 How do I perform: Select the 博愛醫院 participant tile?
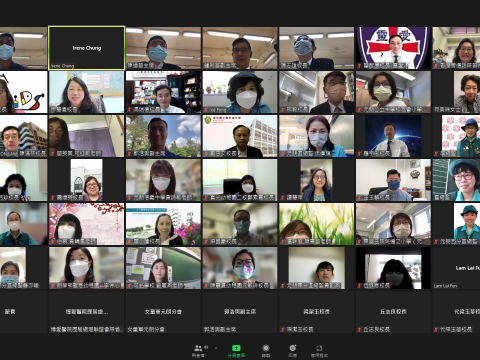87,312
